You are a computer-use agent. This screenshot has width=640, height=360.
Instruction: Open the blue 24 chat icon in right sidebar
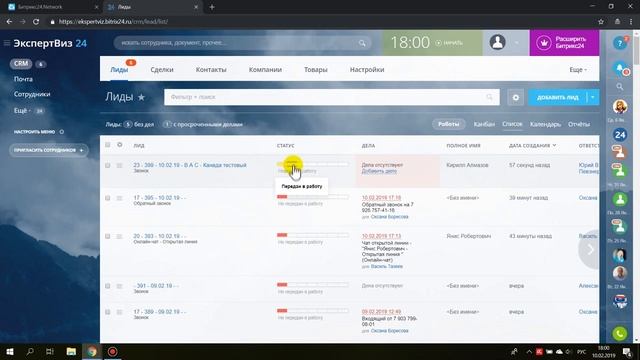(x=620, y=135)
